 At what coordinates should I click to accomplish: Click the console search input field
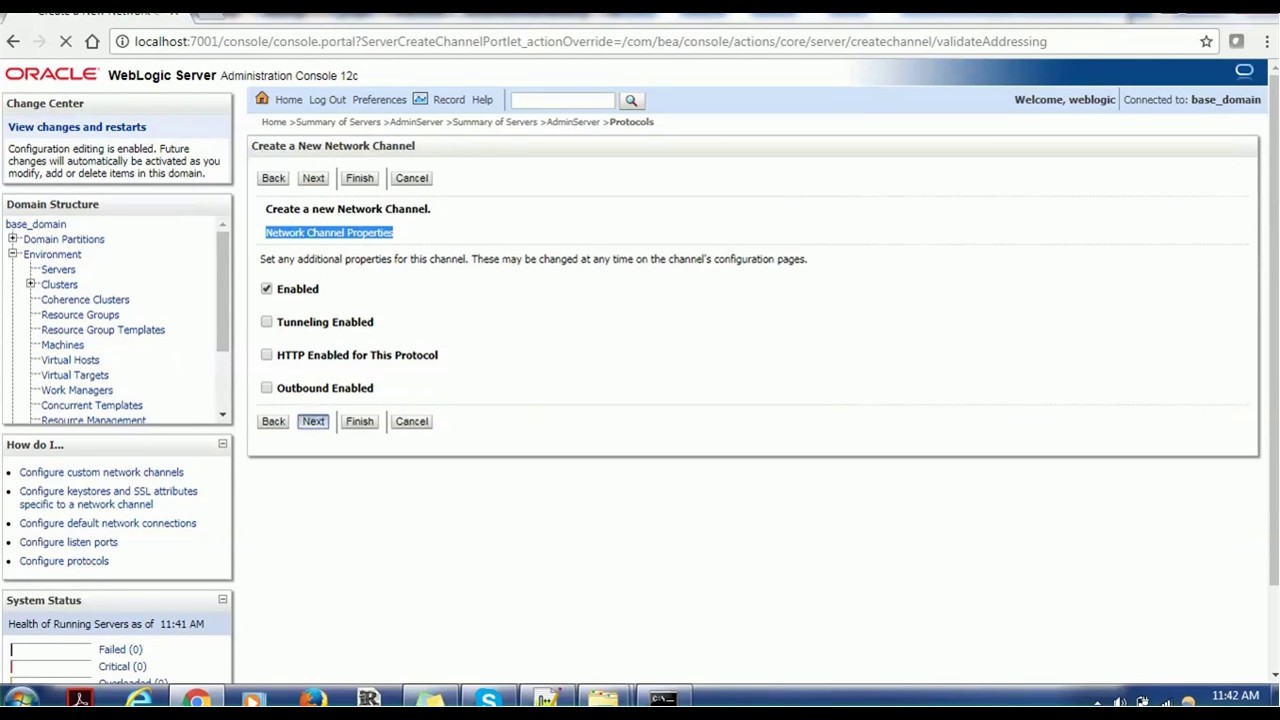coord(563,100)
